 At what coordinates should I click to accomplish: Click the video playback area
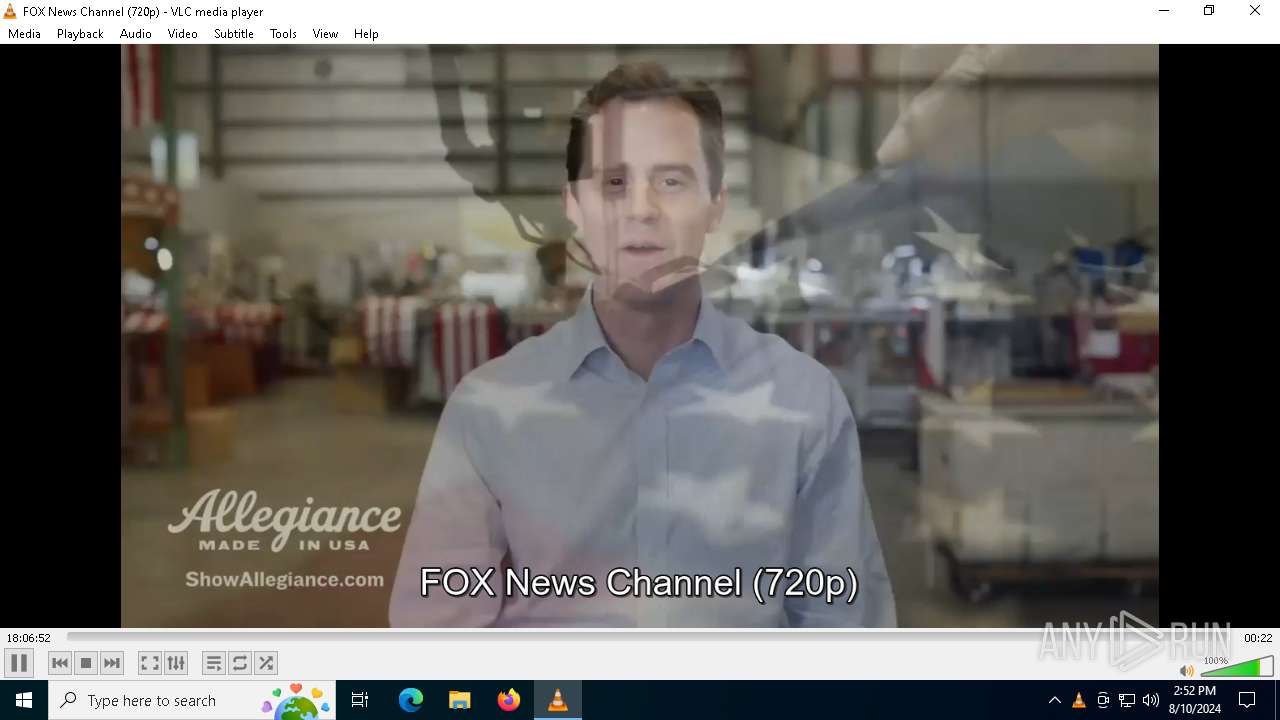tap(640, 336)
